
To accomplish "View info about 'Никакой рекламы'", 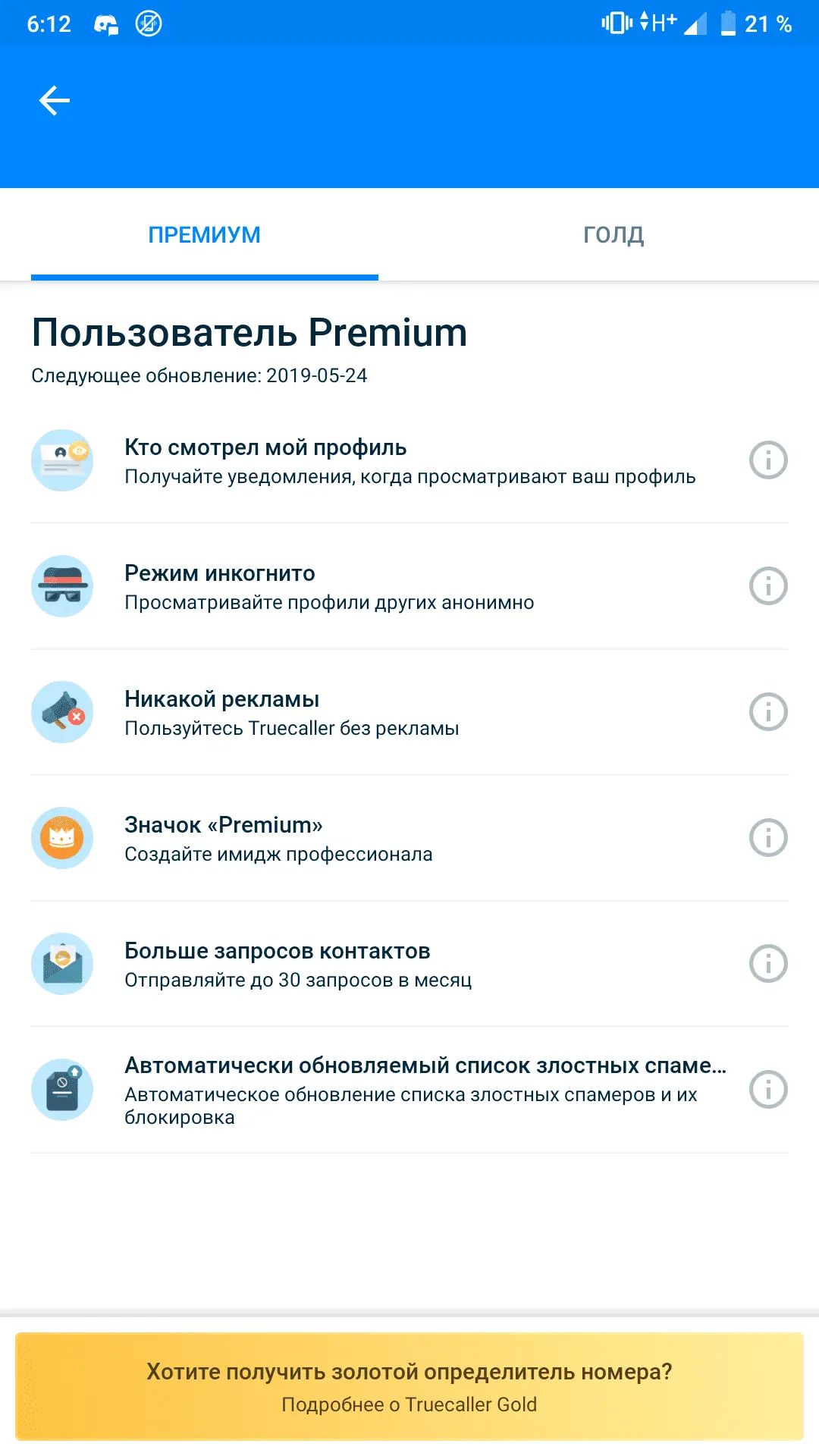I will (768, 712).
